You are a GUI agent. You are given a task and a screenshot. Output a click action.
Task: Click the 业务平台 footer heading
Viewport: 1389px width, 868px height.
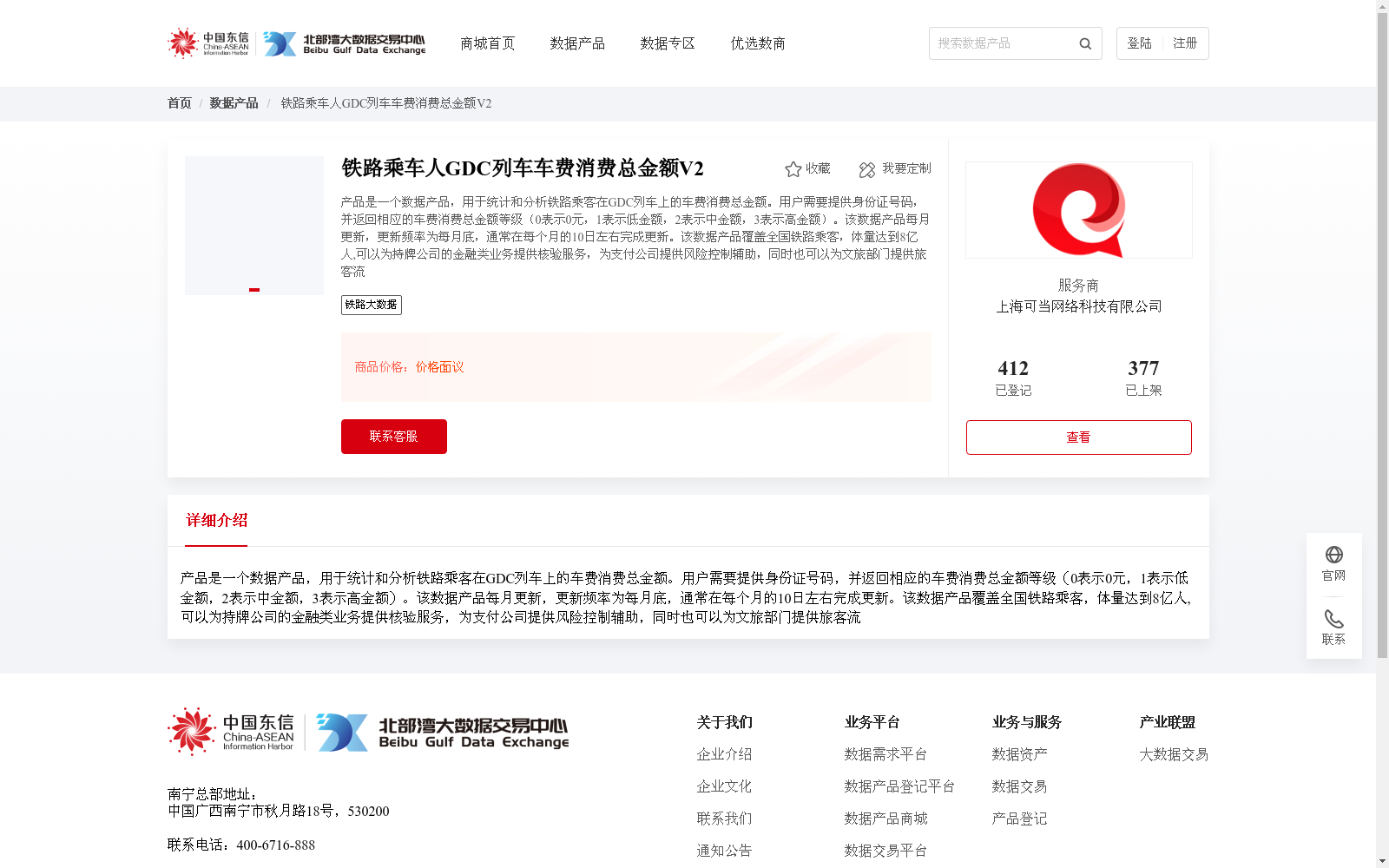[872, 722]
